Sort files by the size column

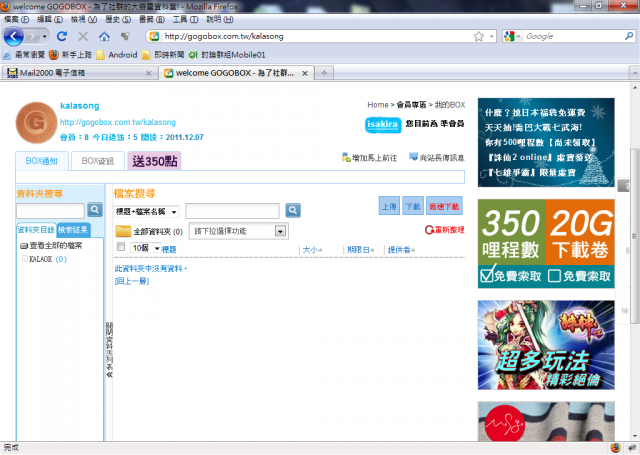tap(312, 250)
